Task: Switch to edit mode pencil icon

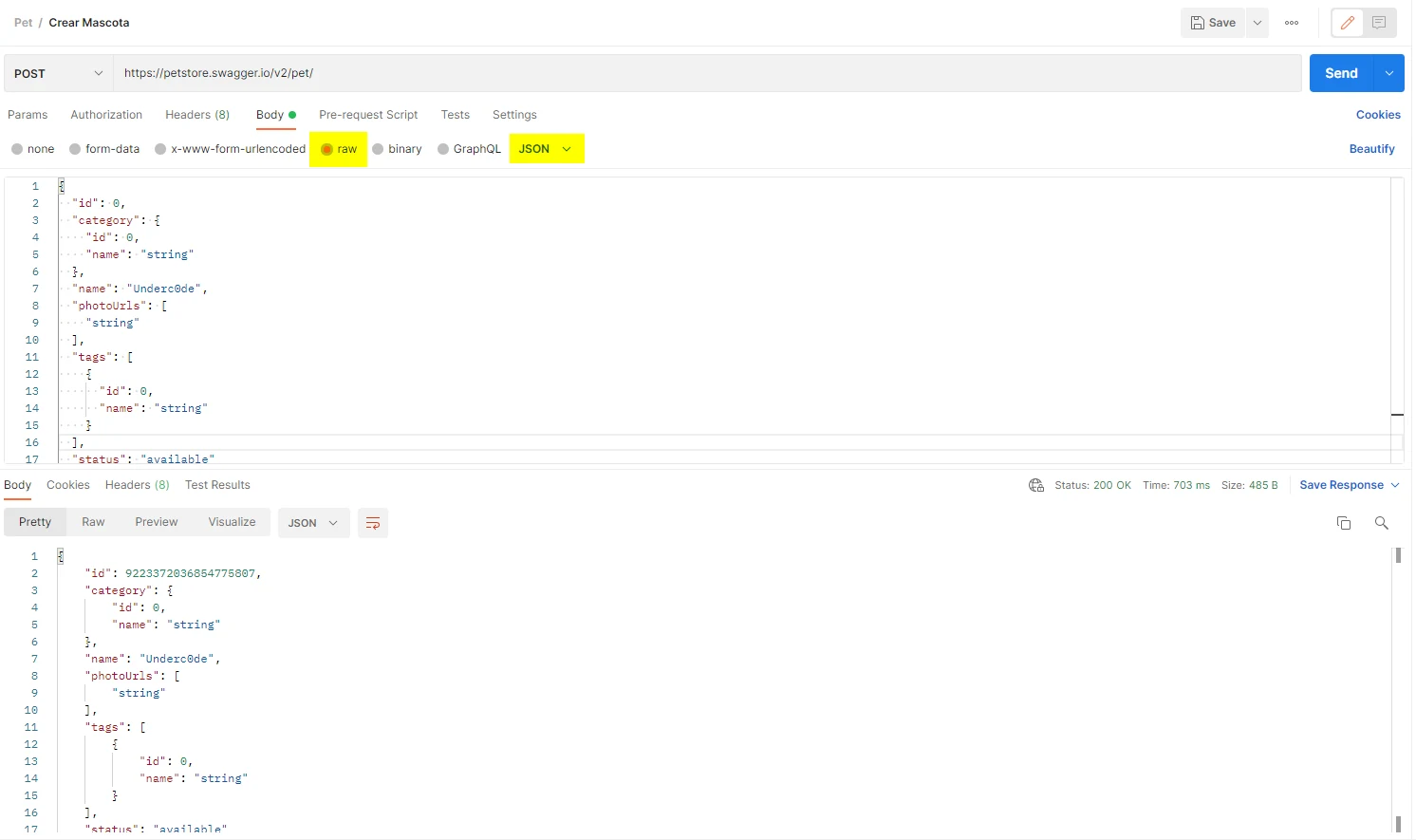Action: coord(1348,23)
